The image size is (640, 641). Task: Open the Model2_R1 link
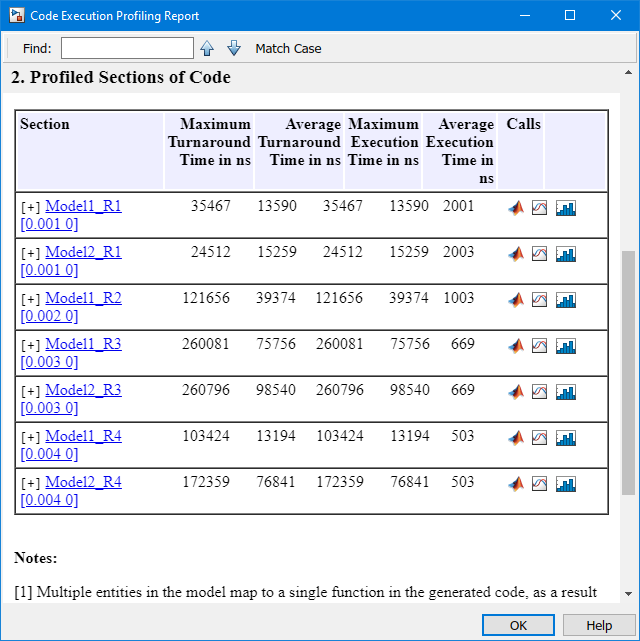point(83,252)
